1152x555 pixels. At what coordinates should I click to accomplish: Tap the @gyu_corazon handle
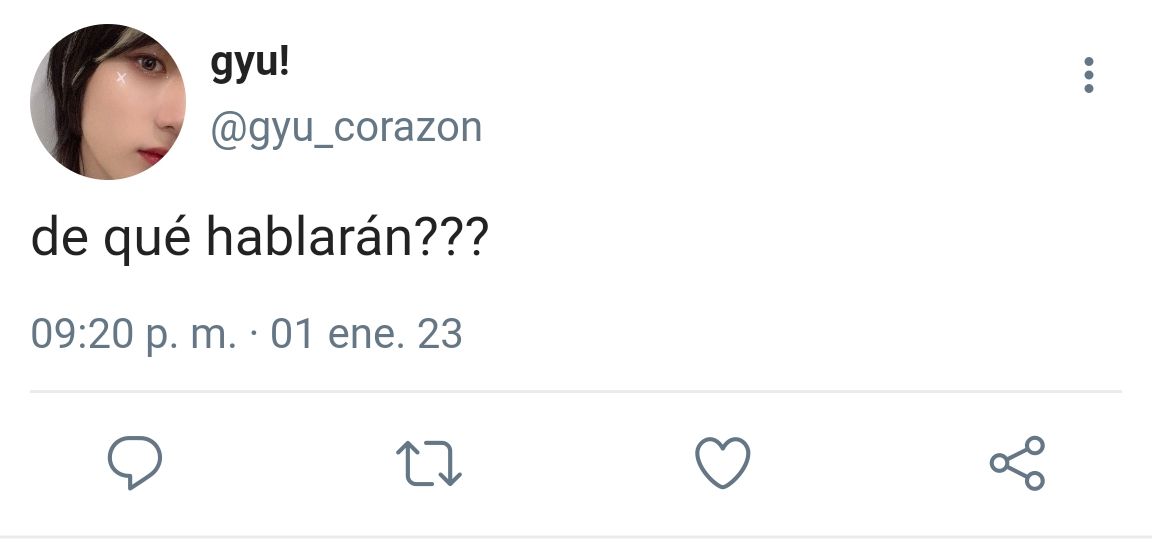tap(346, 128)
